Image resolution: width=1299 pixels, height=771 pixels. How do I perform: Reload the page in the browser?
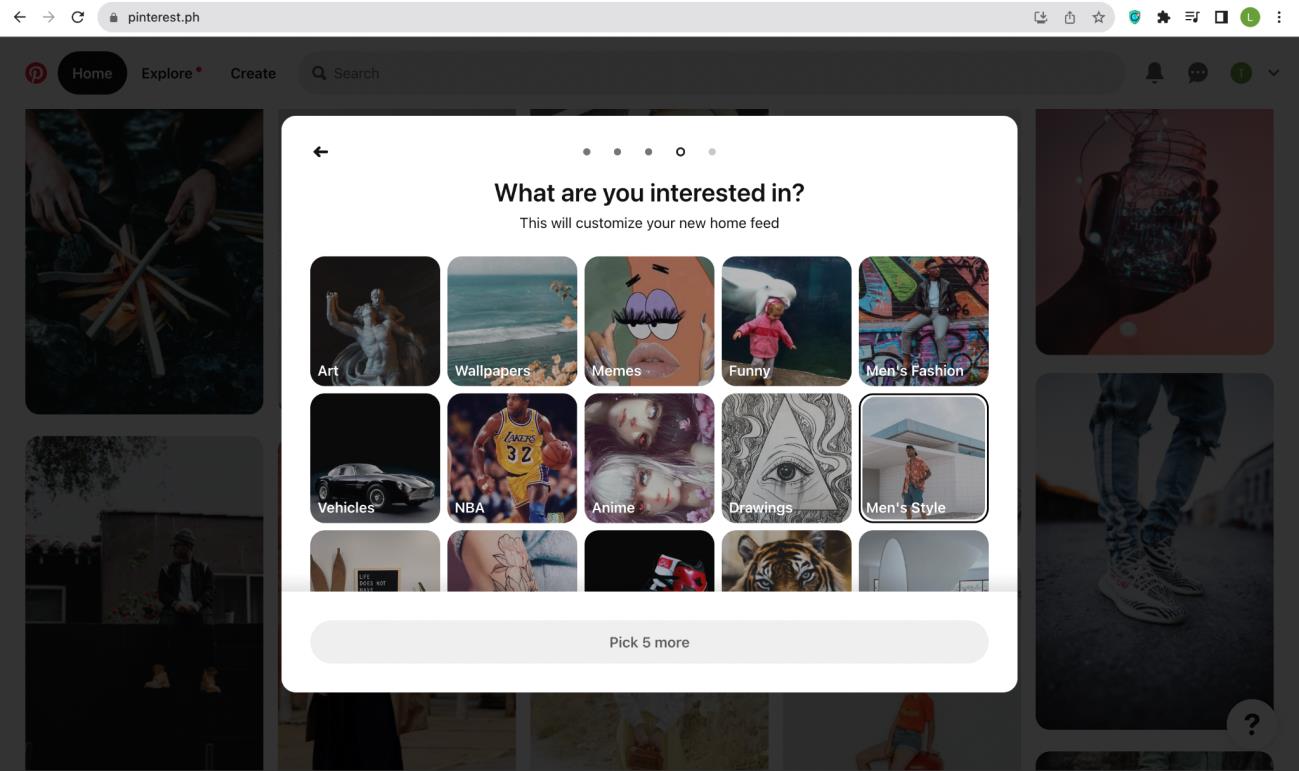click(78, 17)
